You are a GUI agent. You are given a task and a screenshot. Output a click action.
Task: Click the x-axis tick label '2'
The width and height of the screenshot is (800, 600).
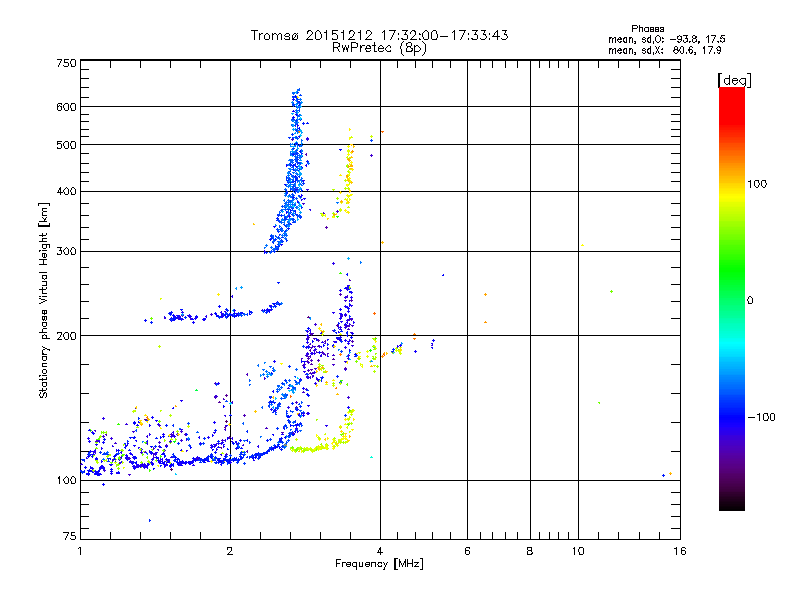click(x=230, y=551)
